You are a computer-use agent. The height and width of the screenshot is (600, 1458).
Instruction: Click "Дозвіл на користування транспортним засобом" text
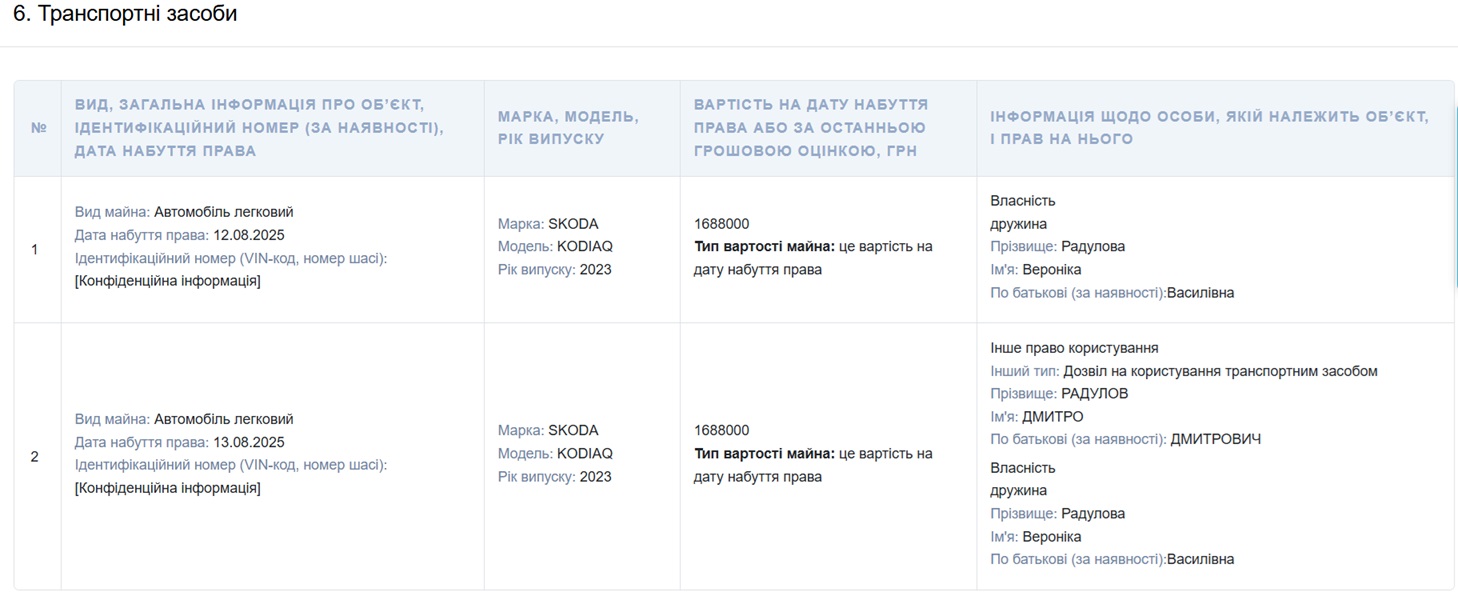coord(1220,371)
